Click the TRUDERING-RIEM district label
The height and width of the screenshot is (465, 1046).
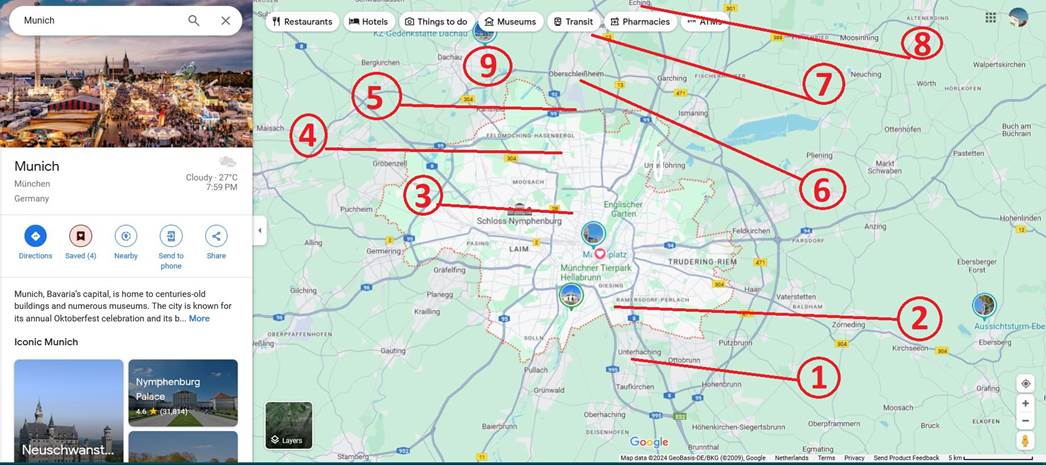702,263
